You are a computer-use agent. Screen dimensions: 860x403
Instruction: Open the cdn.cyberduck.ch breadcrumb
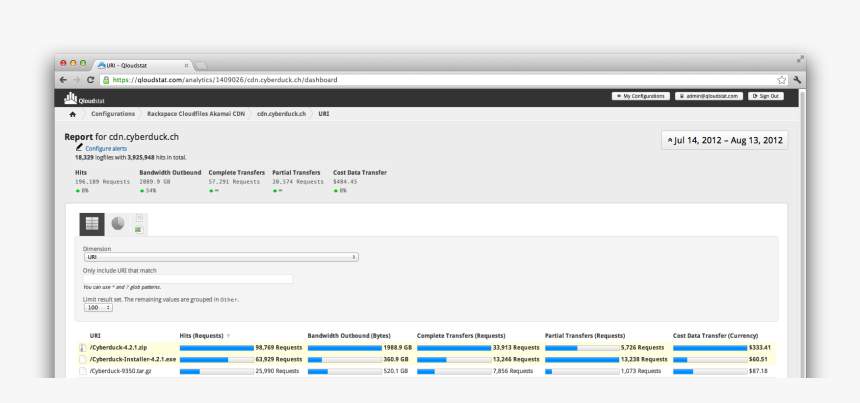click(x=281, y=114)
